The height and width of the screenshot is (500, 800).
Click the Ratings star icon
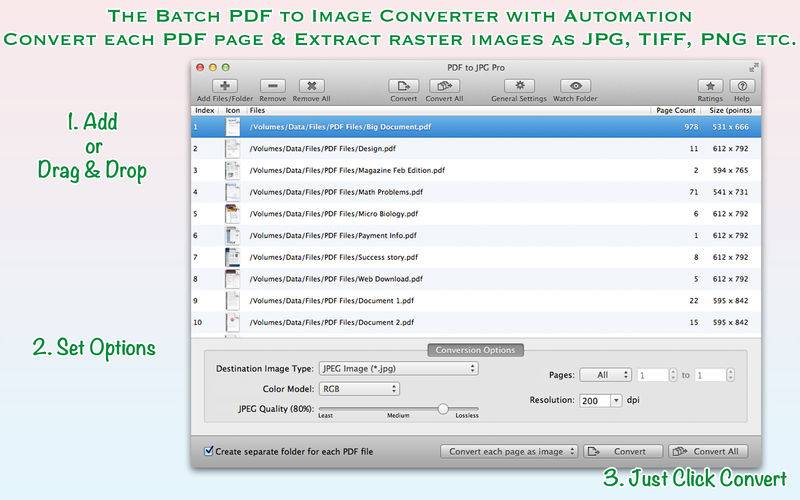pos(710,86)
